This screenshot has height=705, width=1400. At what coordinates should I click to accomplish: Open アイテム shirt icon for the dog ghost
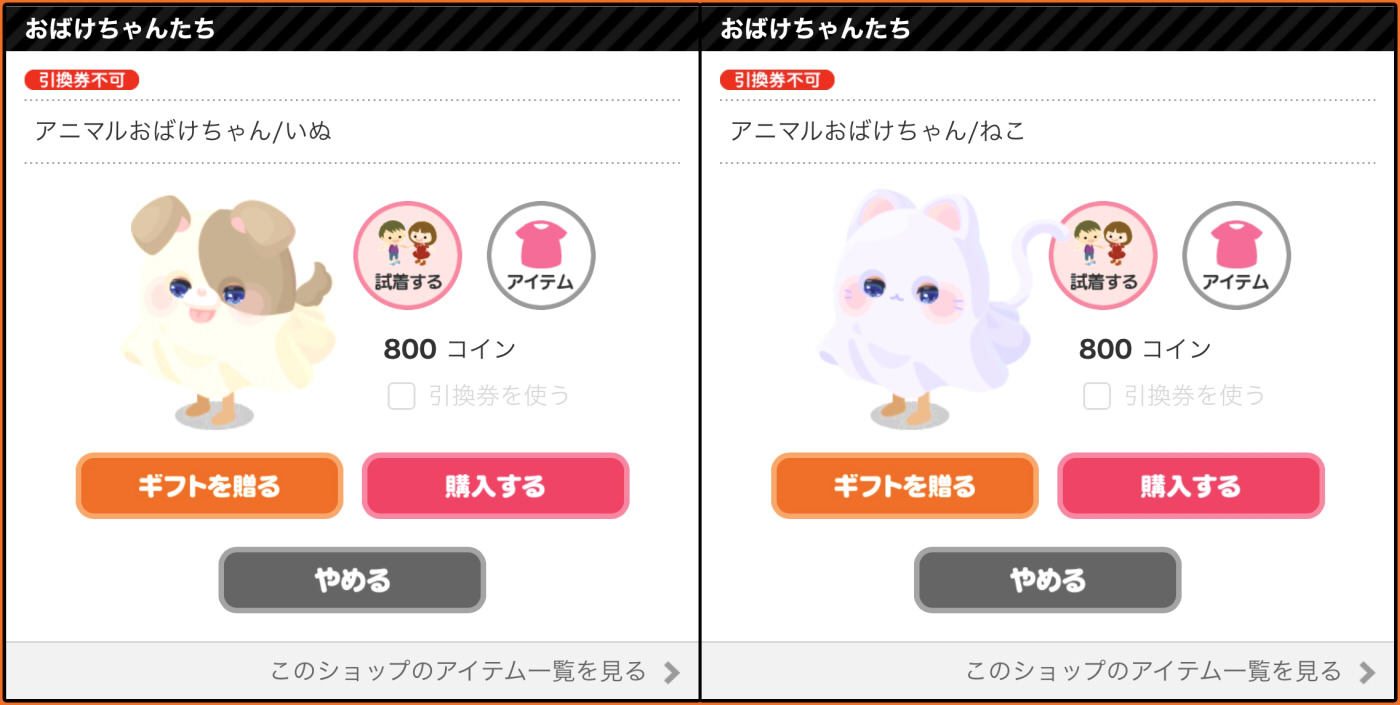pyautogui.click(x=541, y=255)
